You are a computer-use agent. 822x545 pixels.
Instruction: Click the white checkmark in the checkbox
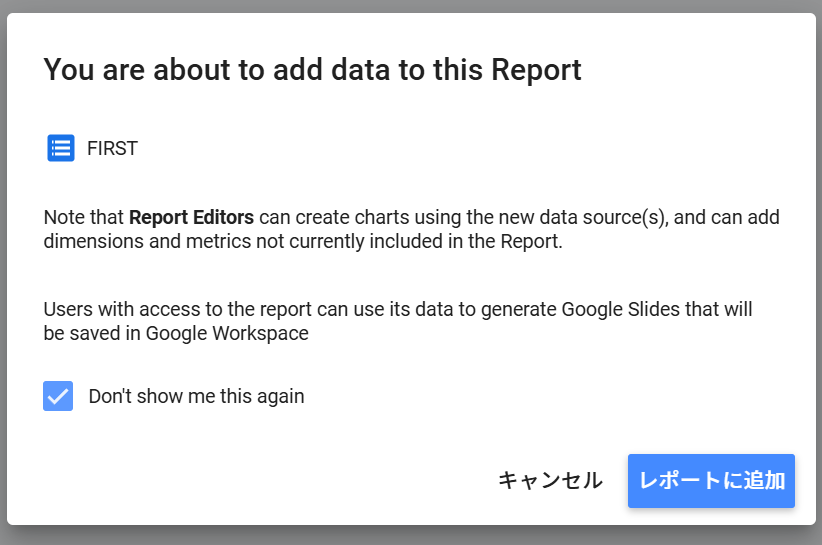click(58, 396)
